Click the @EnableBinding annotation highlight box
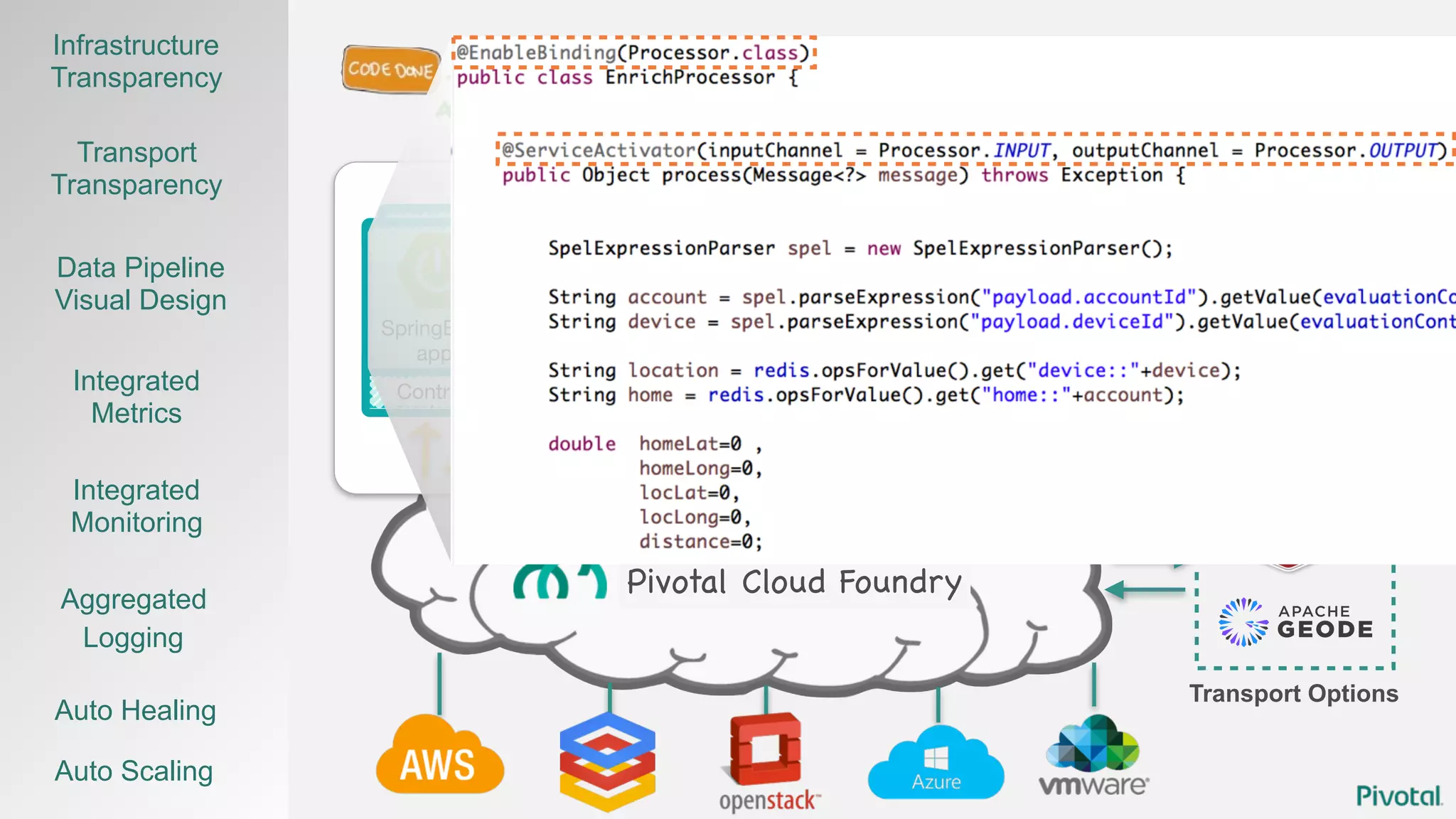1456x819 pixels. click(x=633, y=53)
